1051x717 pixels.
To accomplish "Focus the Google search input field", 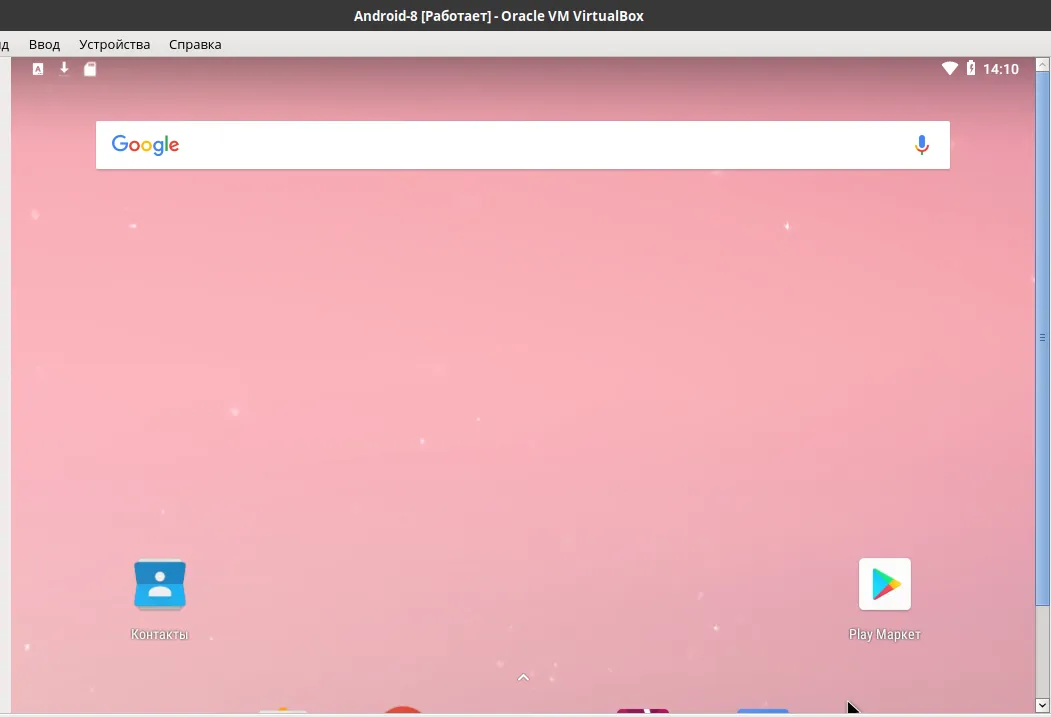I will coord(523,145).
